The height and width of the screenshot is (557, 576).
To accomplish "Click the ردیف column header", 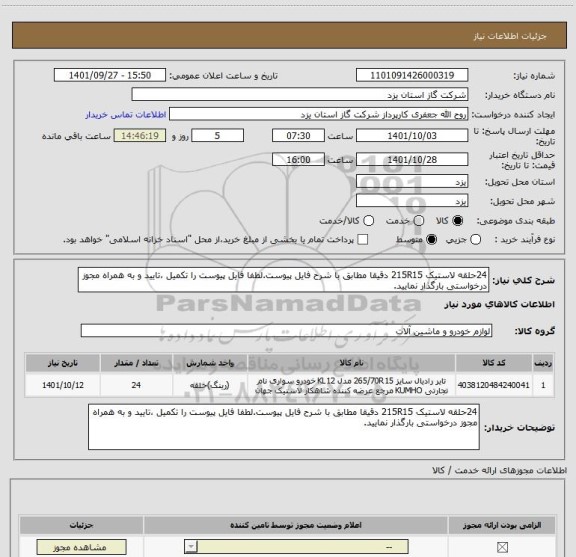I will click(x=543, y=363).
